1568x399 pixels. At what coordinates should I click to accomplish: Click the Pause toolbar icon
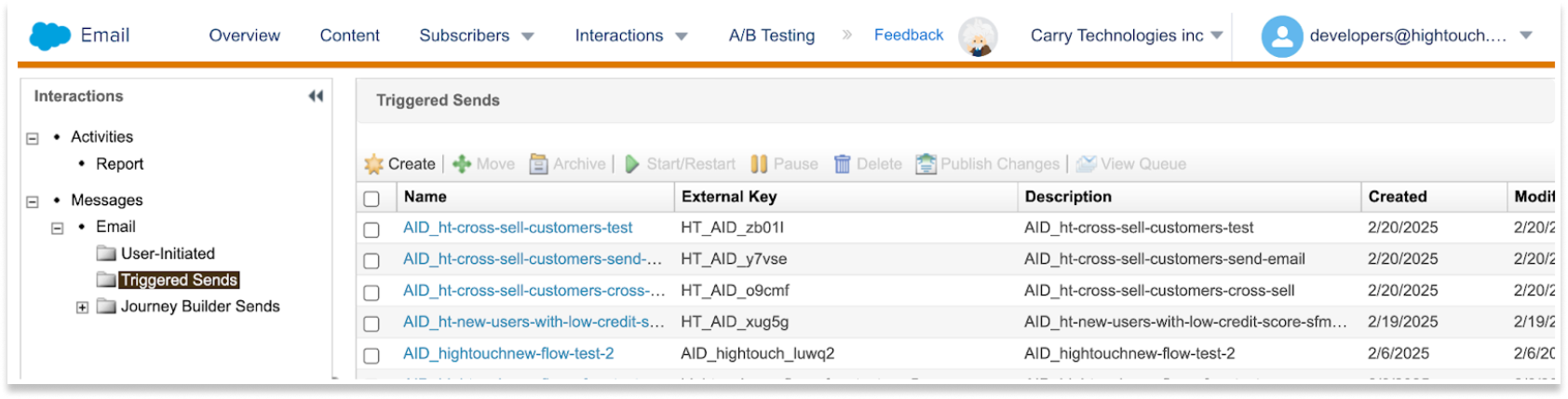759,165
